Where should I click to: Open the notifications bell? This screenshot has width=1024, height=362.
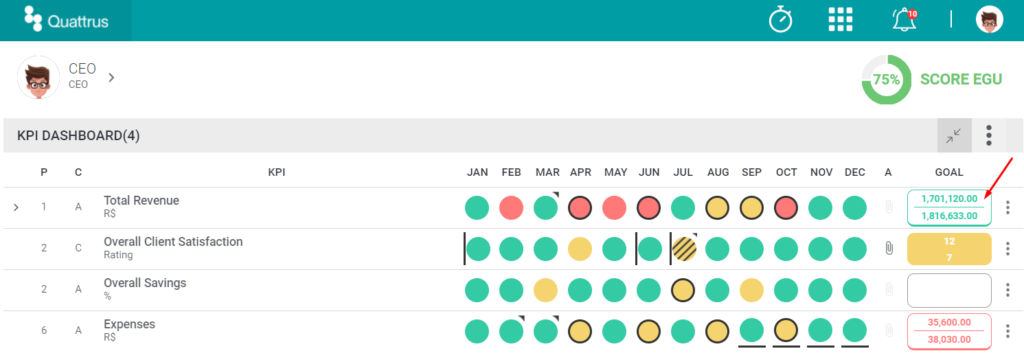904,20
